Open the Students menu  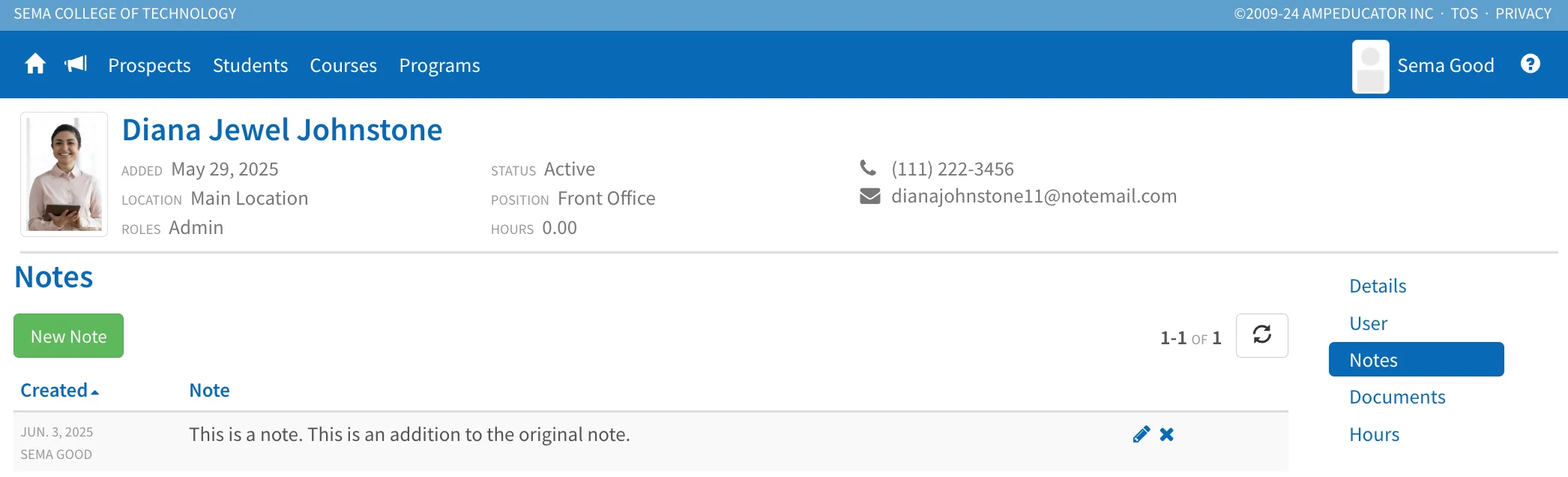(x=250, y=65)
